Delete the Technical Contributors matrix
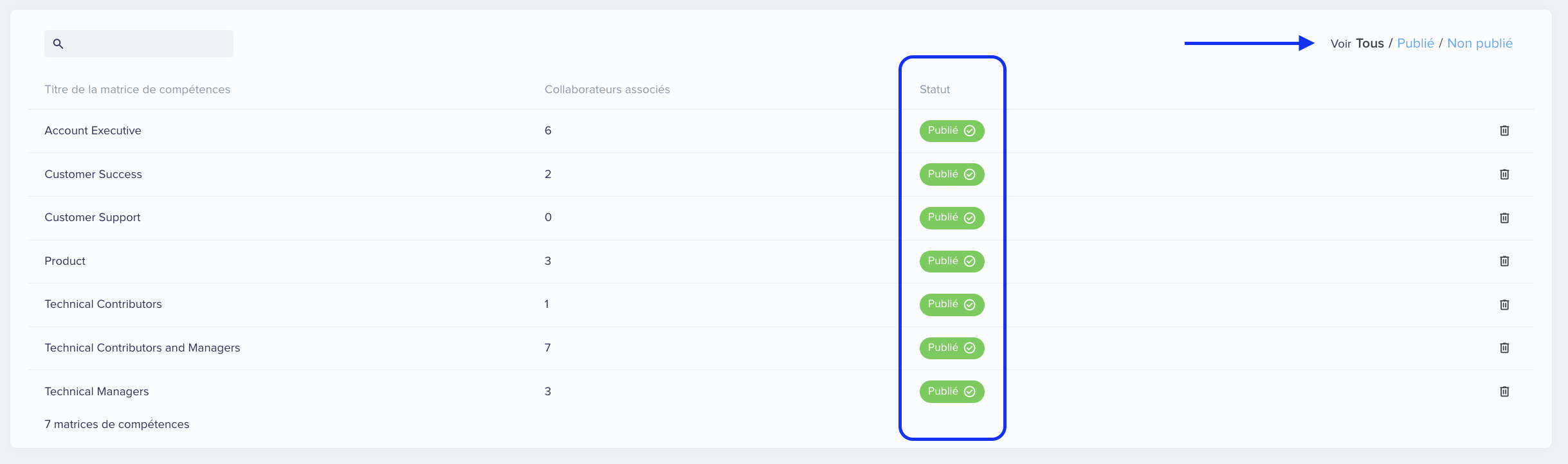The height and width of the screenshot is (464, 1568). point(1504,305)
